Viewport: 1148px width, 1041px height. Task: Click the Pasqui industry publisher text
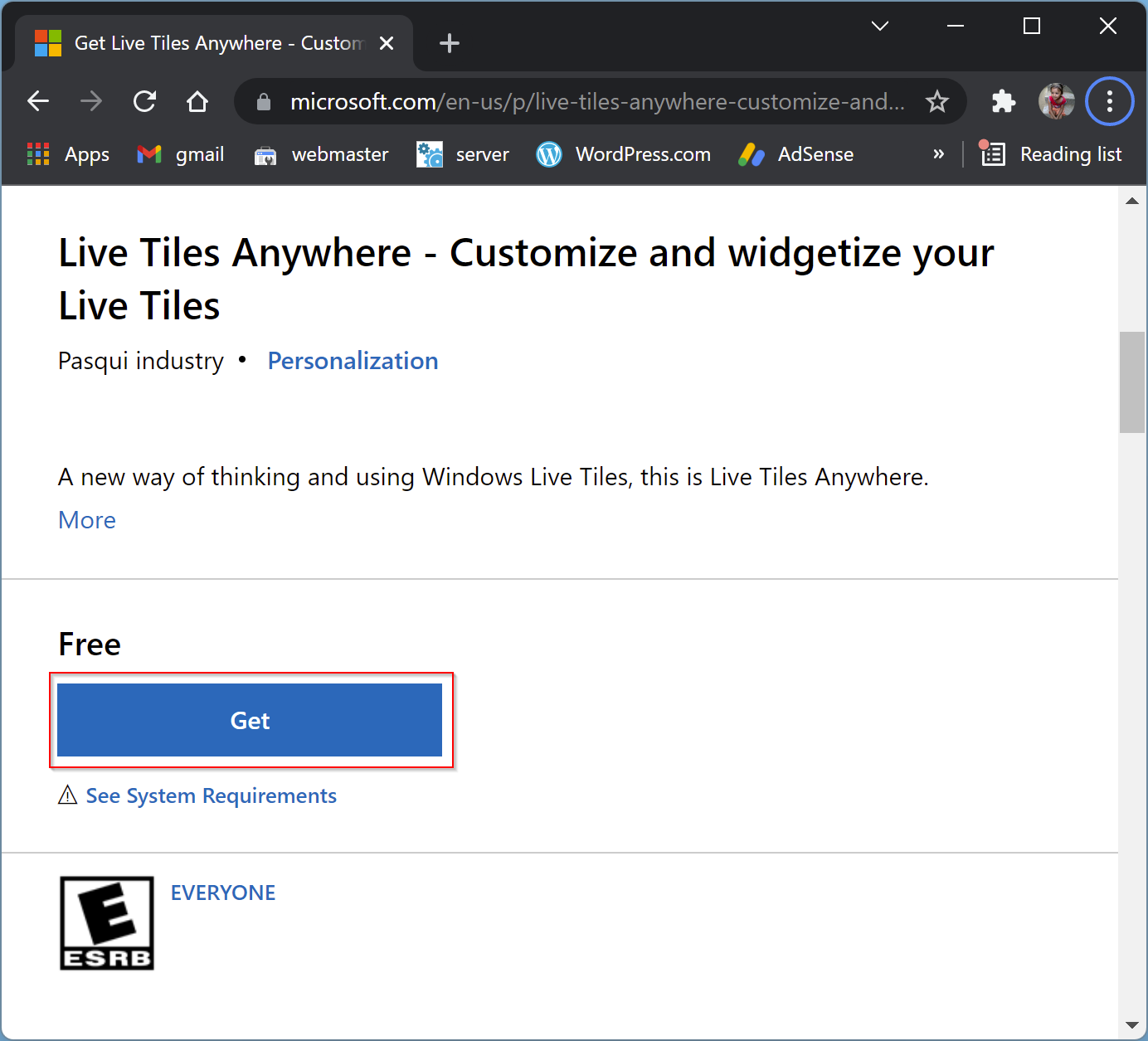pos(141,361)
